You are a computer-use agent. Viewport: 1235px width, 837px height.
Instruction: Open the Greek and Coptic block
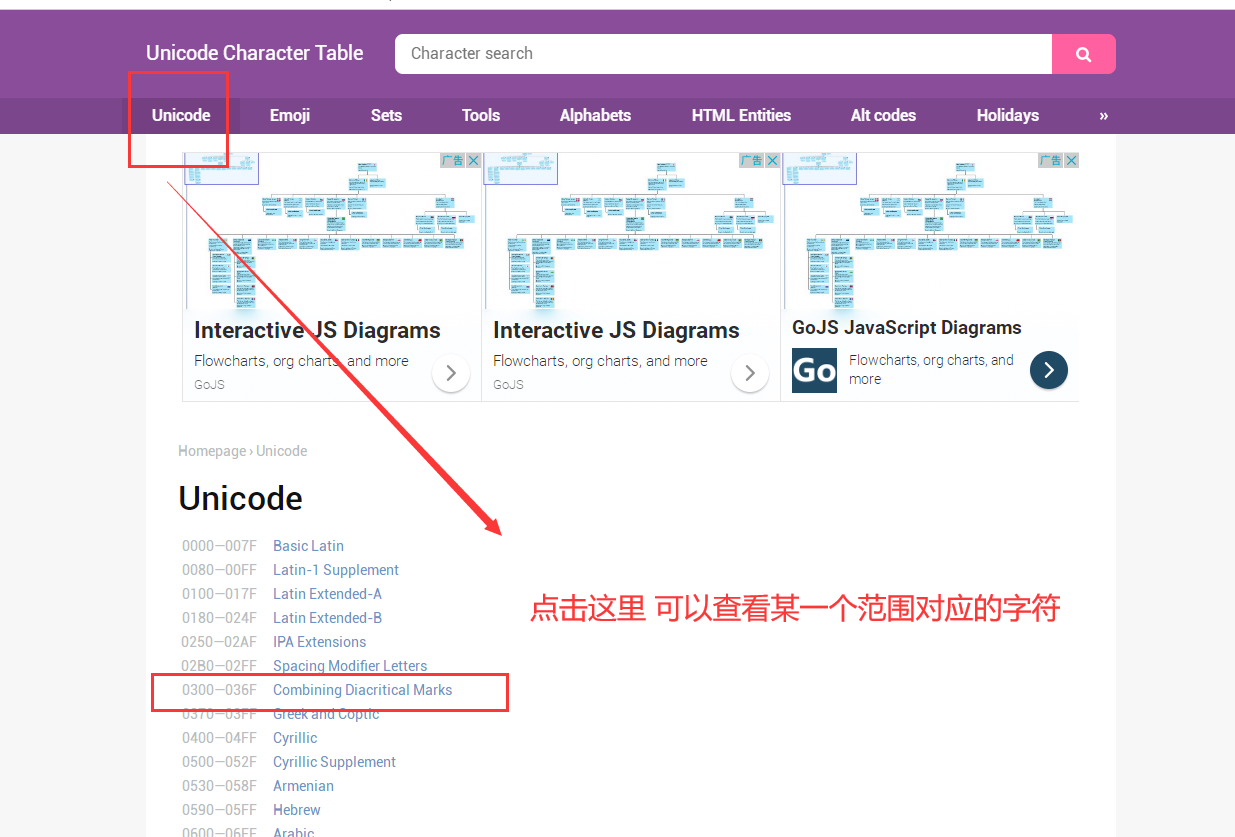(326, 714)
